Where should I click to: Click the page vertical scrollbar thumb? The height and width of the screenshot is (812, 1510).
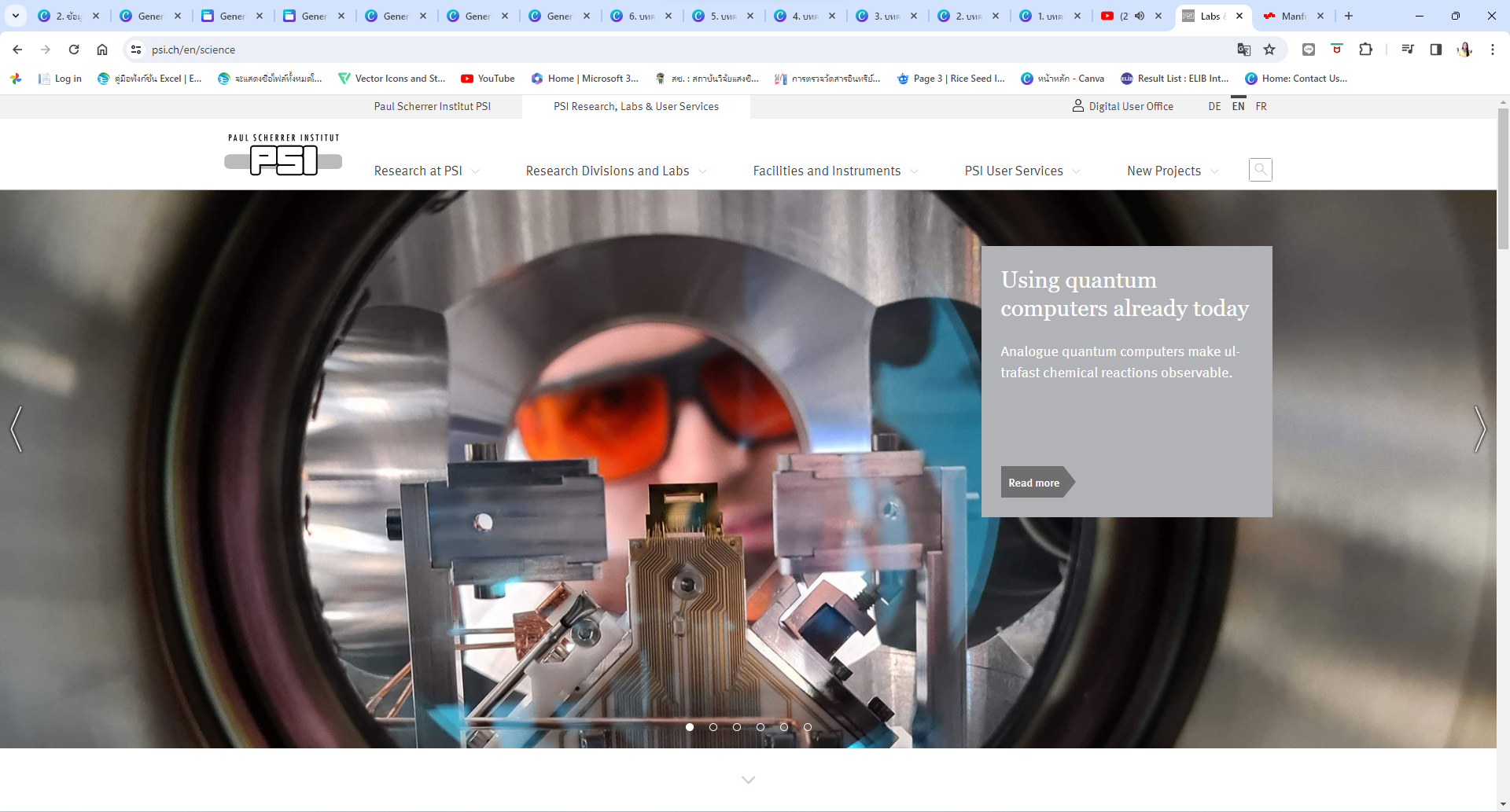1503,178
